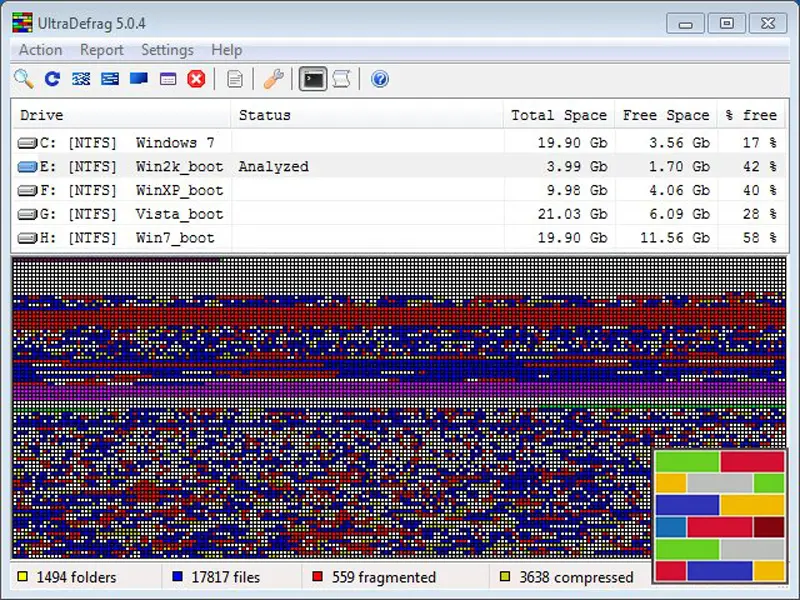Click the Repeat action icon

tap(52, 79)
